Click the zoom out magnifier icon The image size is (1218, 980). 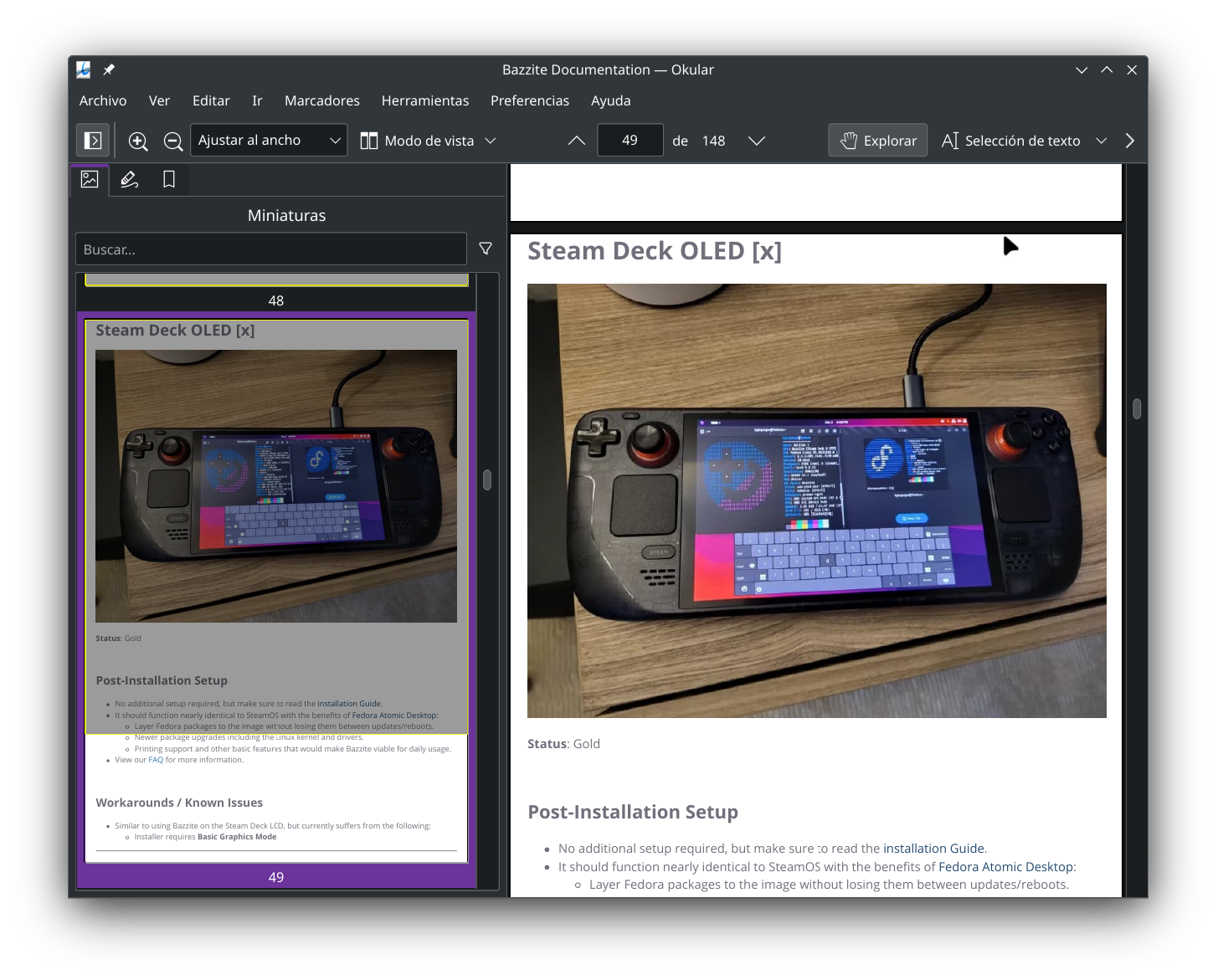[x=173, y=141]
